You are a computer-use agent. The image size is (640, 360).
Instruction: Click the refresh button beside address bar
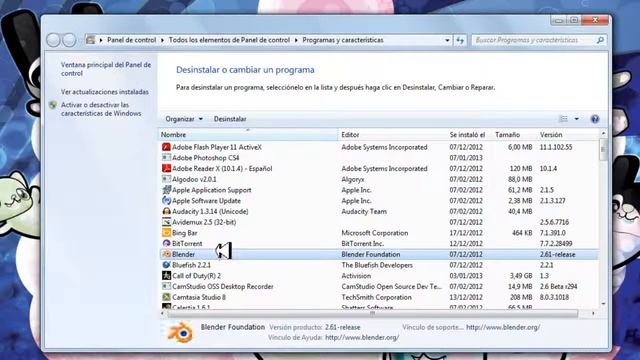pos(460,40)
